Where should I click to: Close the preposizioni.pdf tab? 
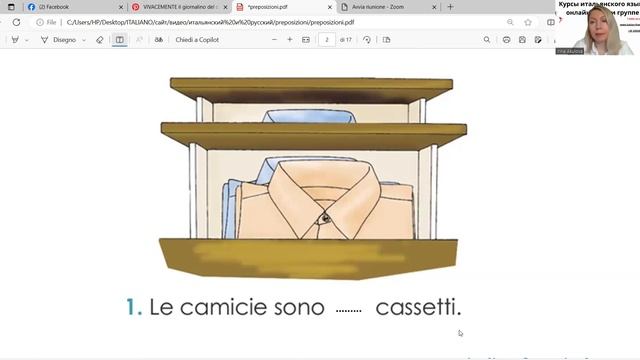tap(330, 7)
